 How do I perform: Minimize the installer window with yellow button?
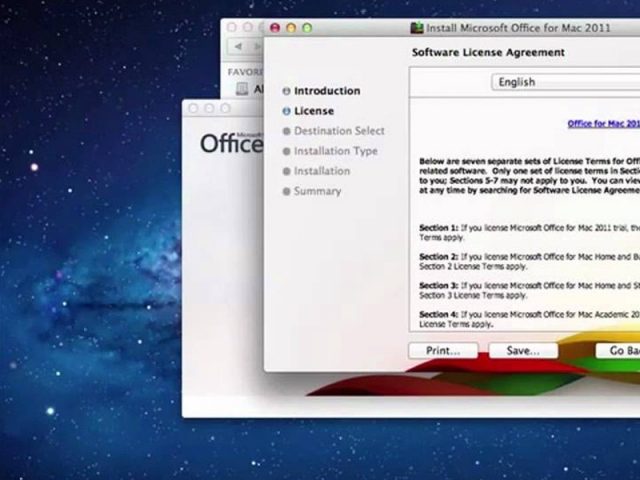292,28
